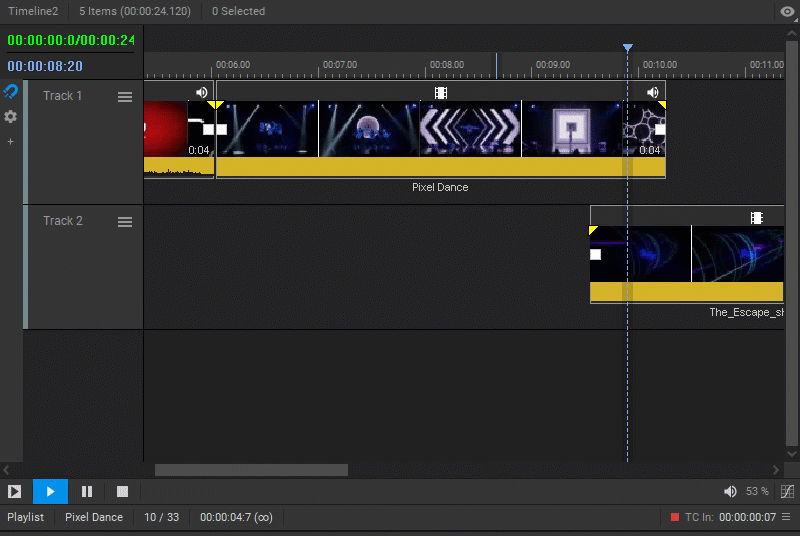Image resolution: width=800 pixels, height=536 pixels.
Task: Open TC In options menu icon
Action: coord(786,517)
